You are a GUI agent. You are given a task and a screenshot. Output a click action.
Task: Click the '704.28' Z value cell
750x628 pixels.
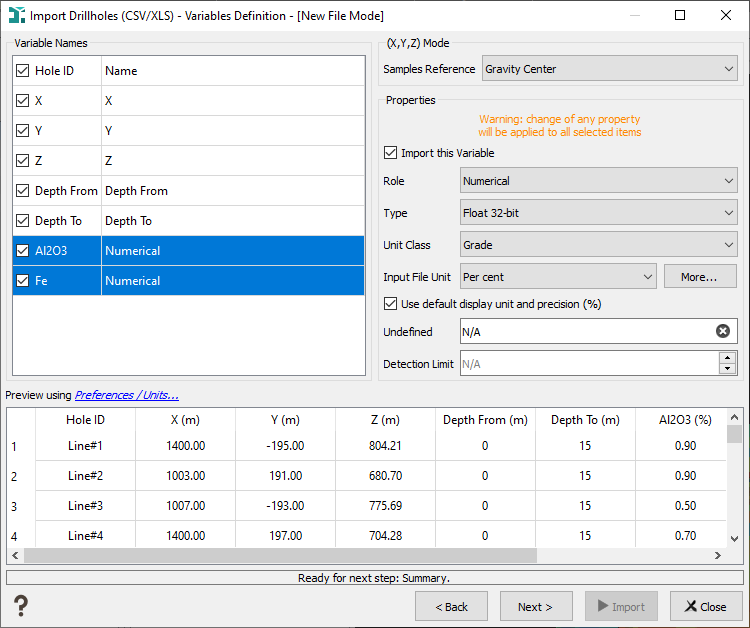pos(386,535)
